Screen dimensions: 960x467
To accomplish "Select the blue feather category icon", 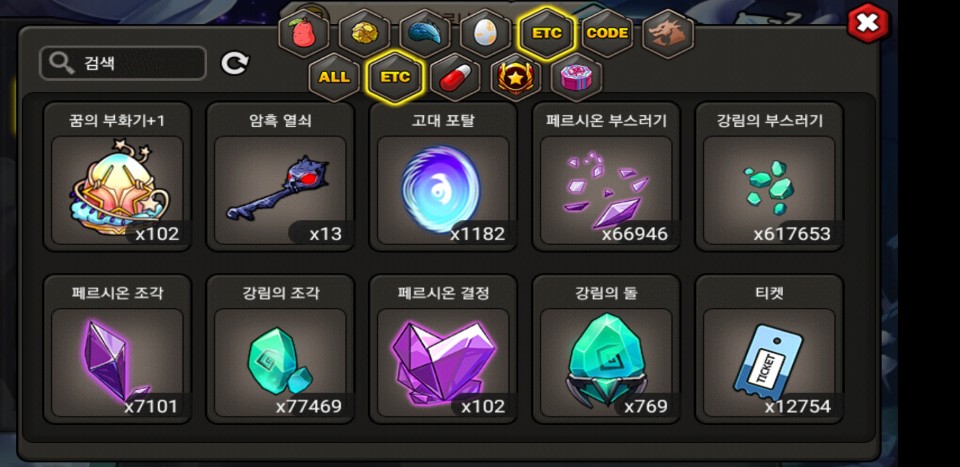I will click(x=425, y=34).
